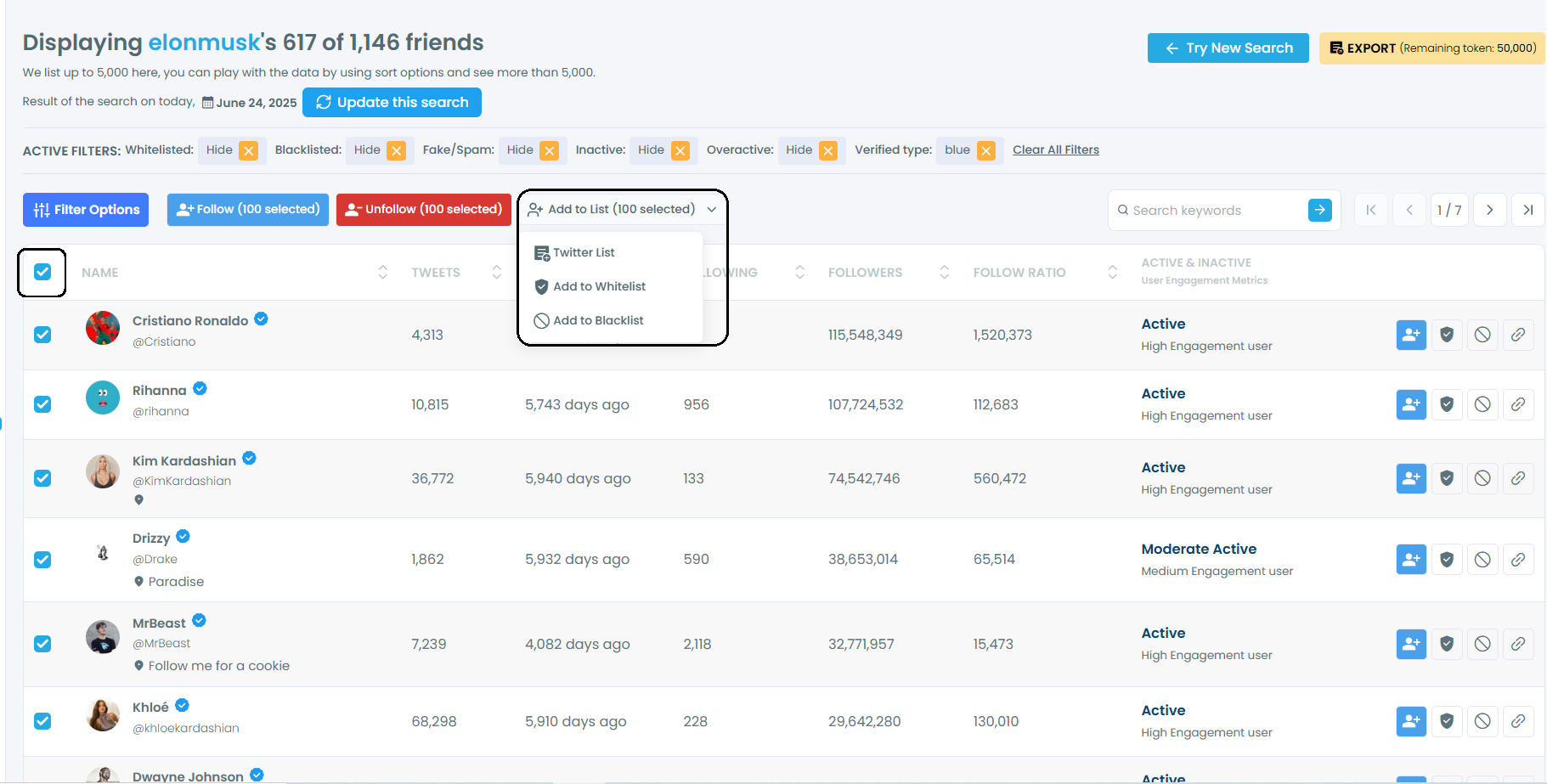The image size is (1547, 784).
Task: Click blacklist icon for Cristiano Ronaldo
Action: pyautogui.click(x=1482, y=335)
